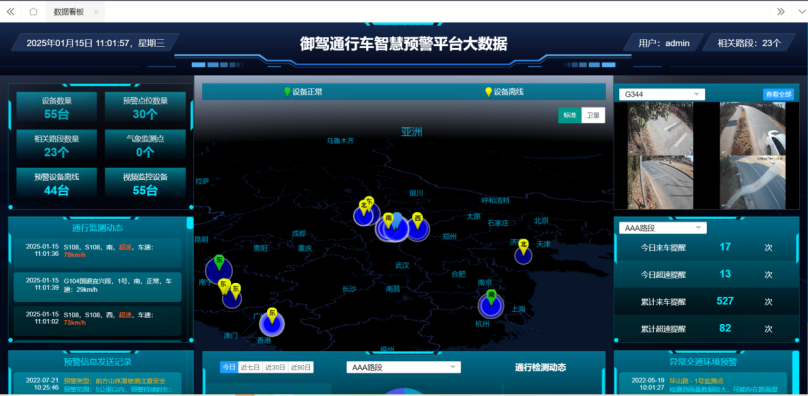Viewport: 808px width, 396px height.
Task: Click the 气象监测点 0个 card
Action: 145,146
